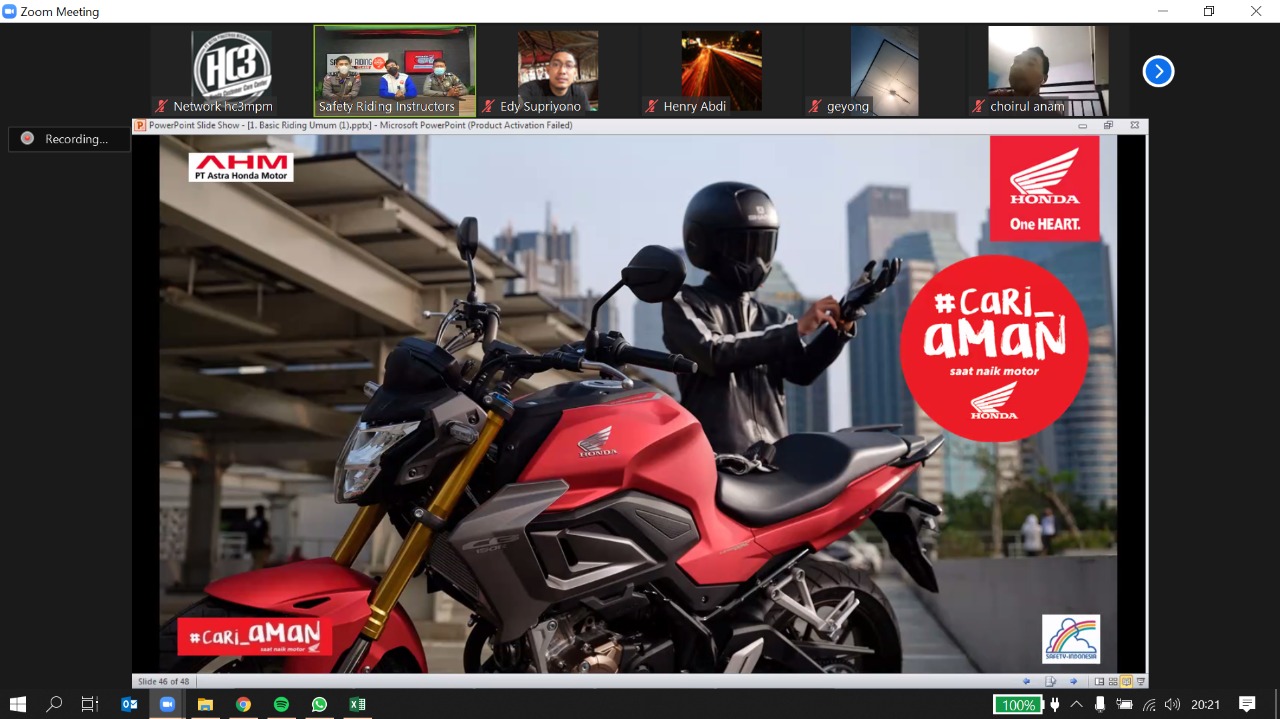This screenshot has height=719, width=1280.
Task: Select Safety Riding Instructors video thumbnail
Action: [394, 71]
